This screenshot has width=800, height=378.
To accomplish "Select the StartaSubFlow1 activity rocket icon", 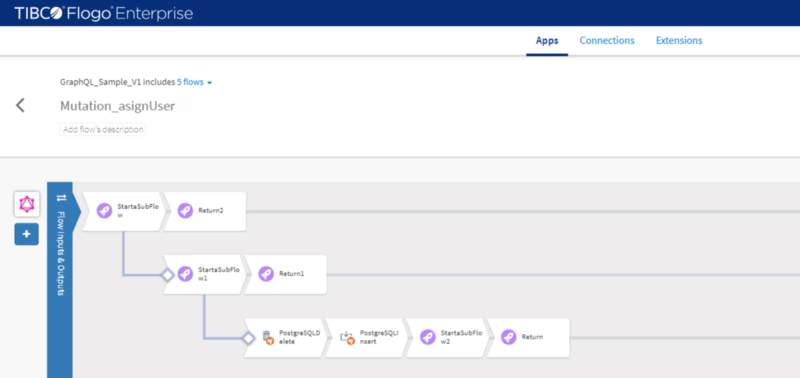I will [x=185, y=274].
